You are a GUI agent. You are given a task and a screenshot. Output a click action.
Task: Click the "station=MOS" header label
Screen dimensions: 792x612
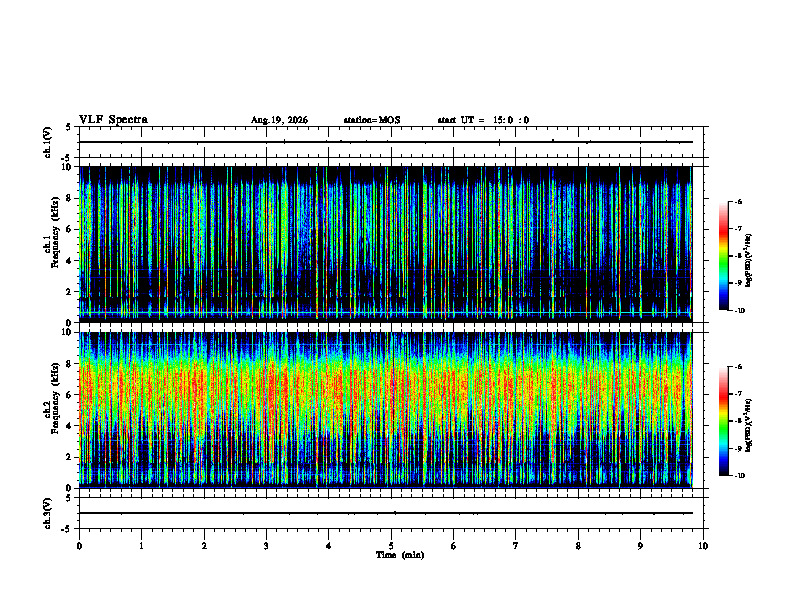372,120
